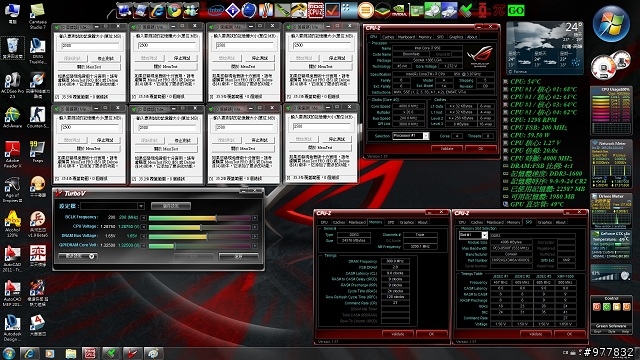Launch Fraps desktop shortcut
The image size is (640, 360).
(x=38, y=152)
